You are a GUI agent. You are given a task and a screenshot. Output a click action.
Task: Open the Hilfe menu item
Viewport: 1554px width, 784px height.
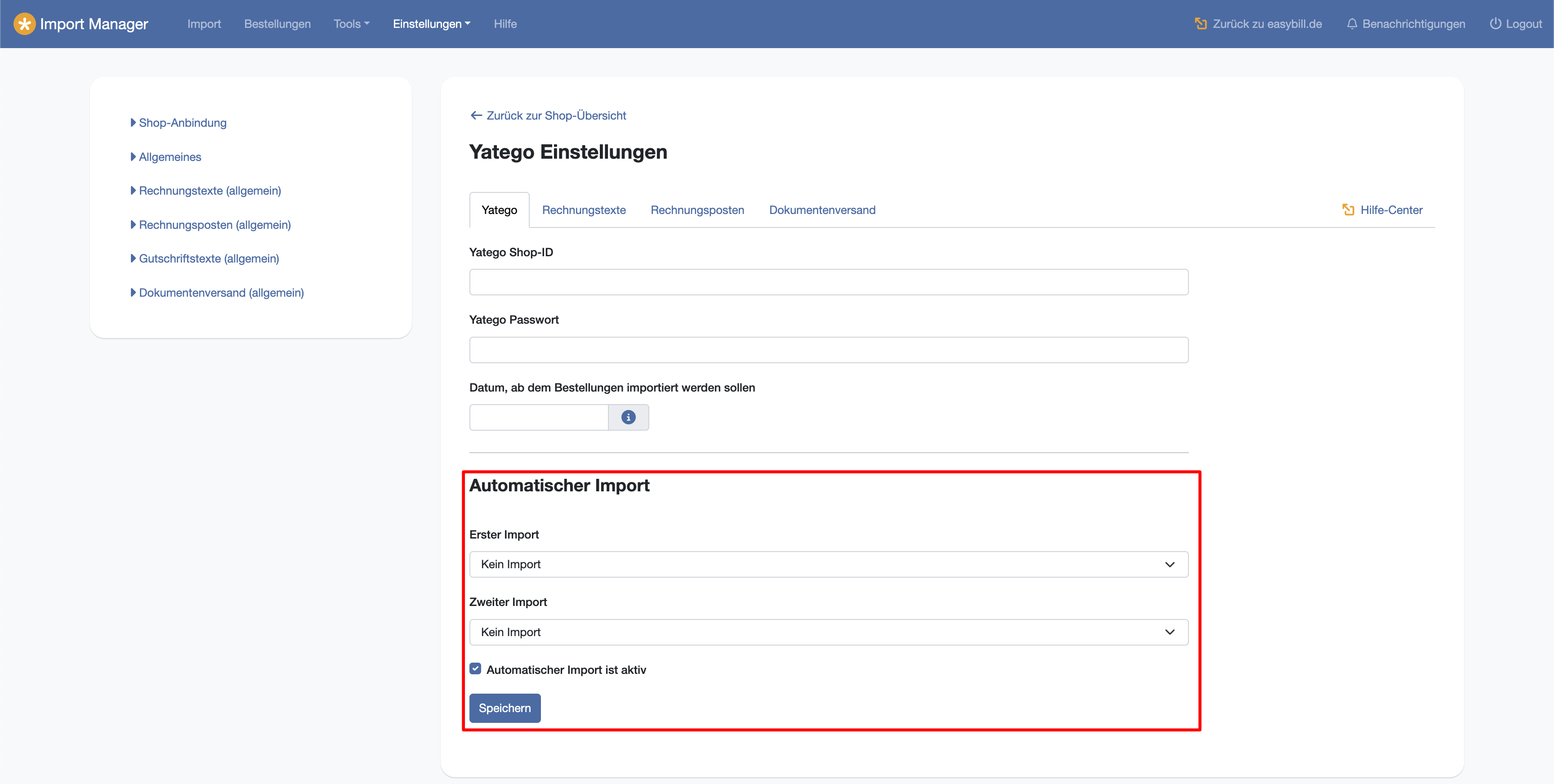pos(505,24)
